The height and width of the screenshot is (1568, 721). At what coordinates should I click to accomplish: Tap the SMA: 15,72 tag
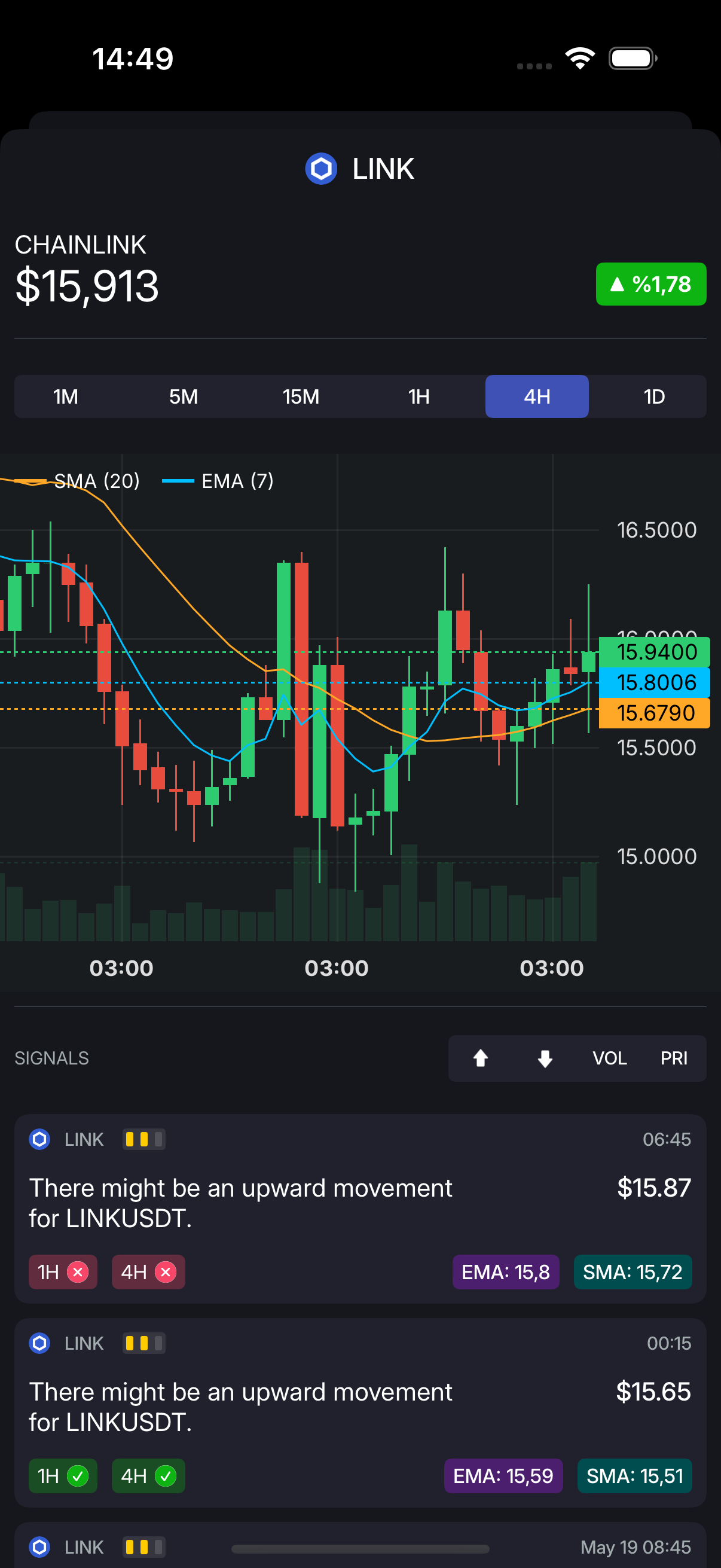633,1272
